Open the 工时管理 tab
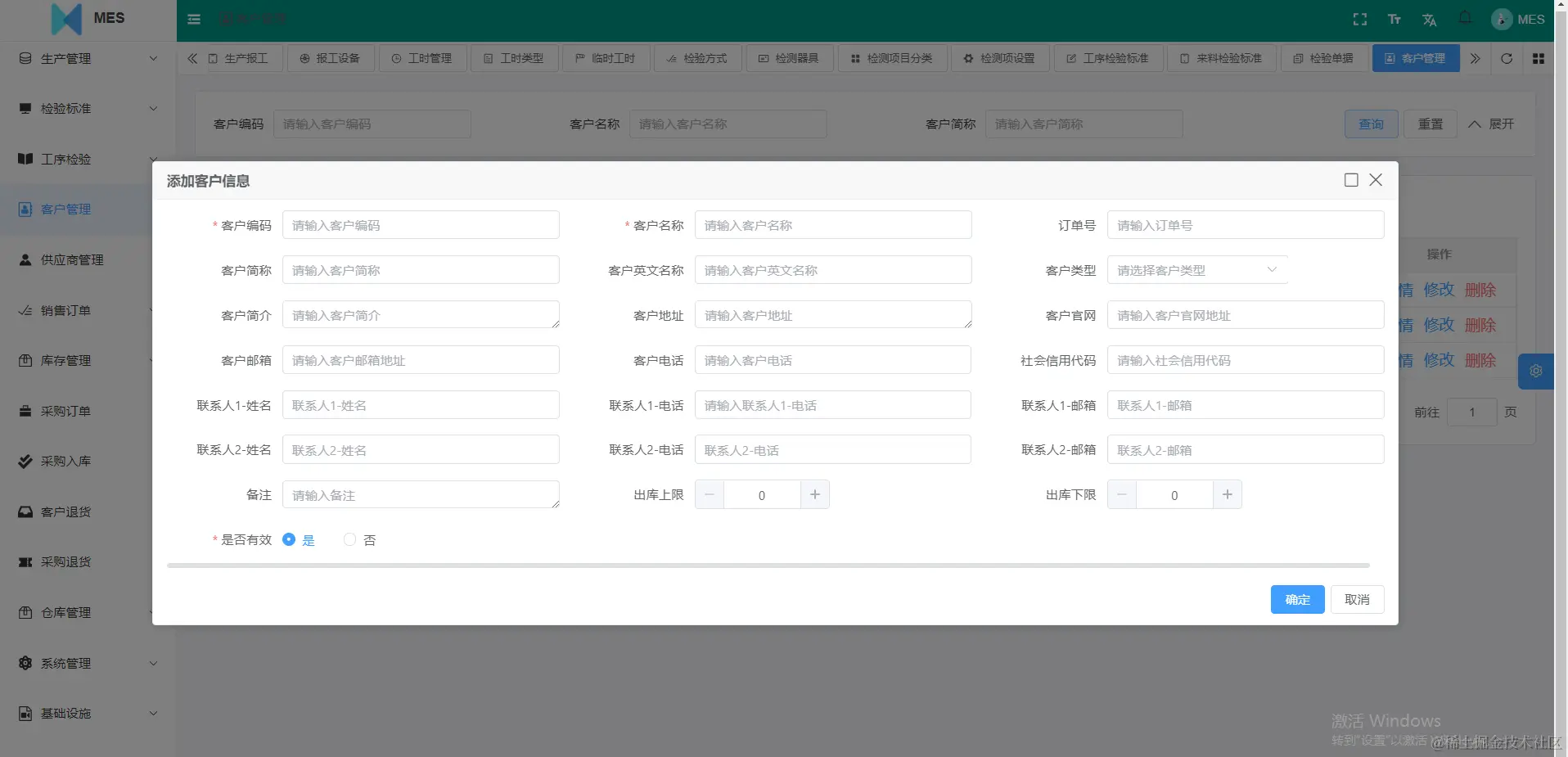The image size is (1568, 757). 422,58
